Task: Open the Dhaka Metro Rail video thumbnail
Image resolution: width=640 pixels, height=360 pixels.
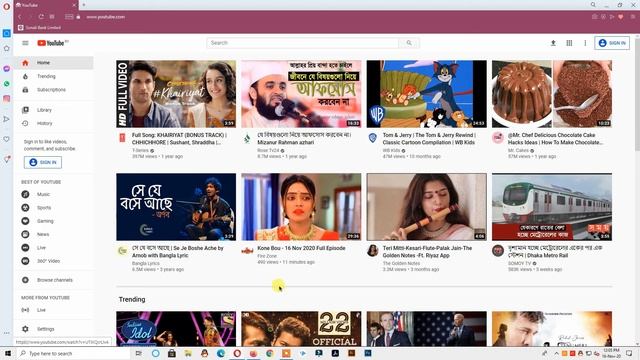Action: pos(552,207)
